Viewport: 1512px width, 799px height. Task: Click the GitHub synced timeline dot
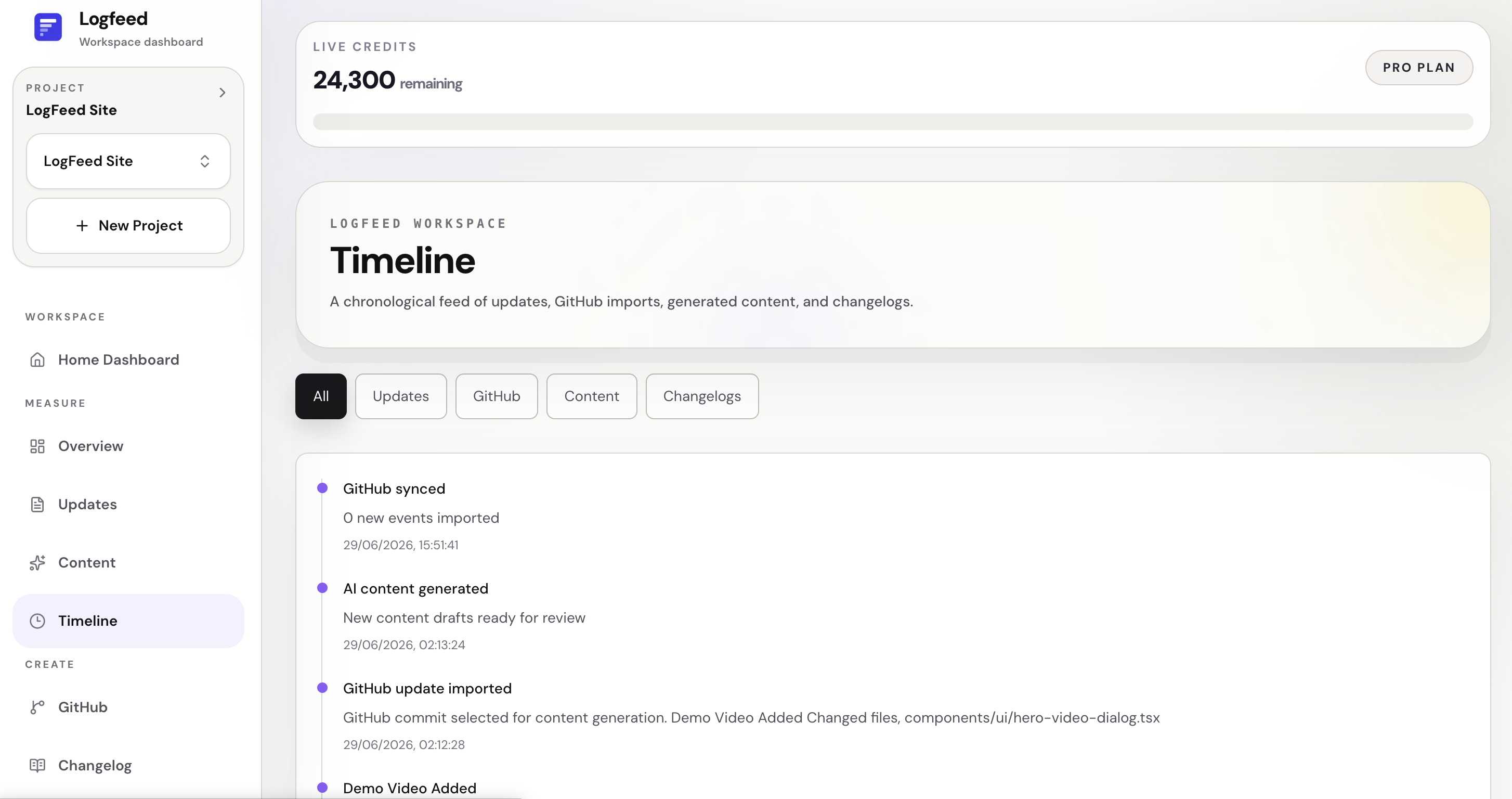coord(322,488)
